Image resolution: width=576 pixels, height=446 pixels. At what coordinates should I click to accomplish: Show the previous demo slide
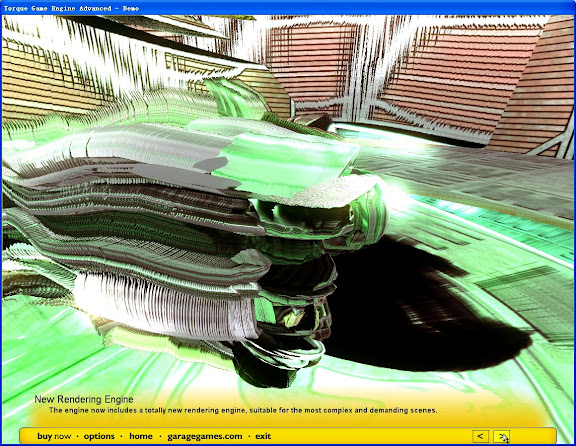pos(480,436)
